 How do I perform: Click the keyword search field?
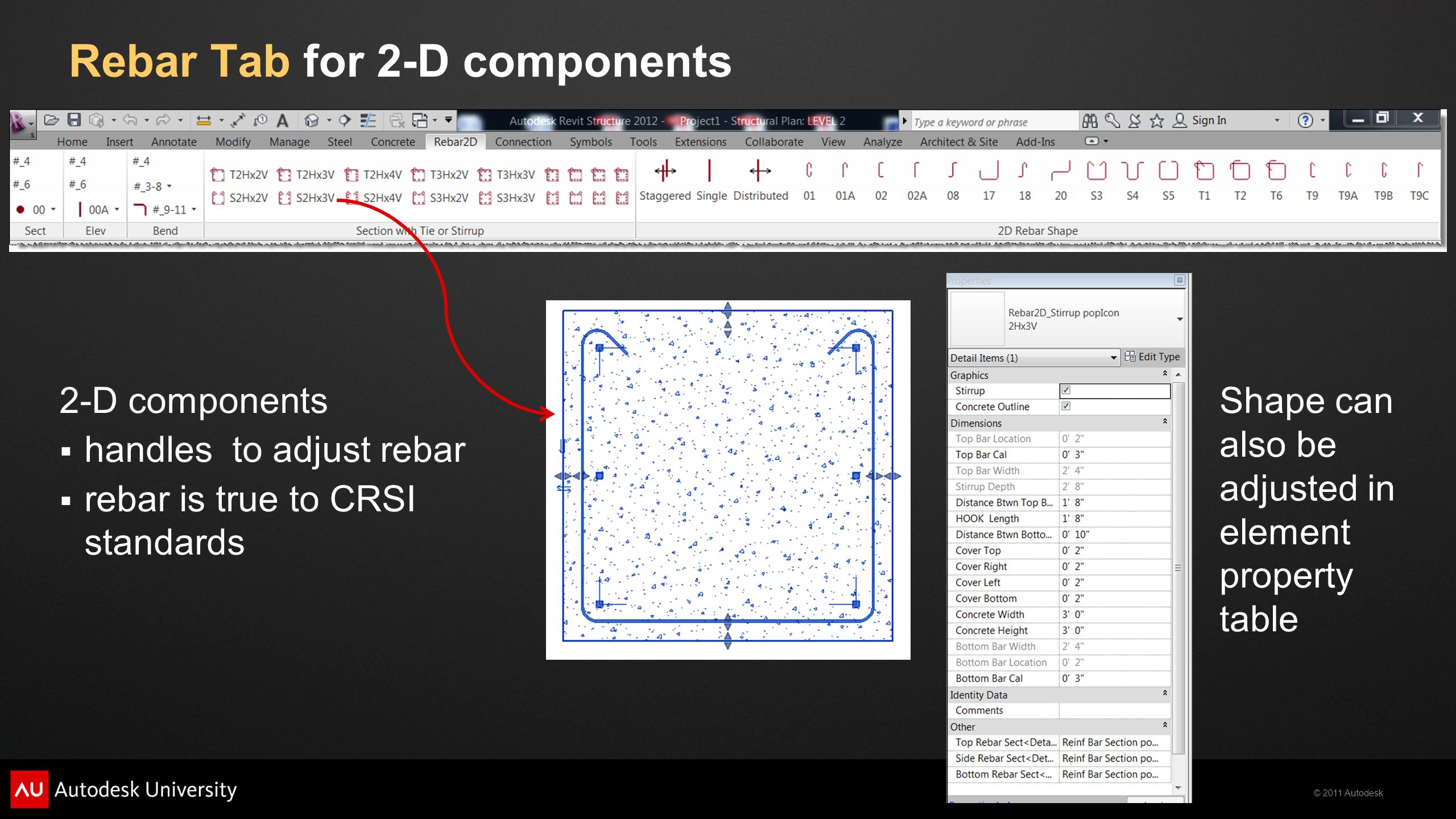point(994,122)
